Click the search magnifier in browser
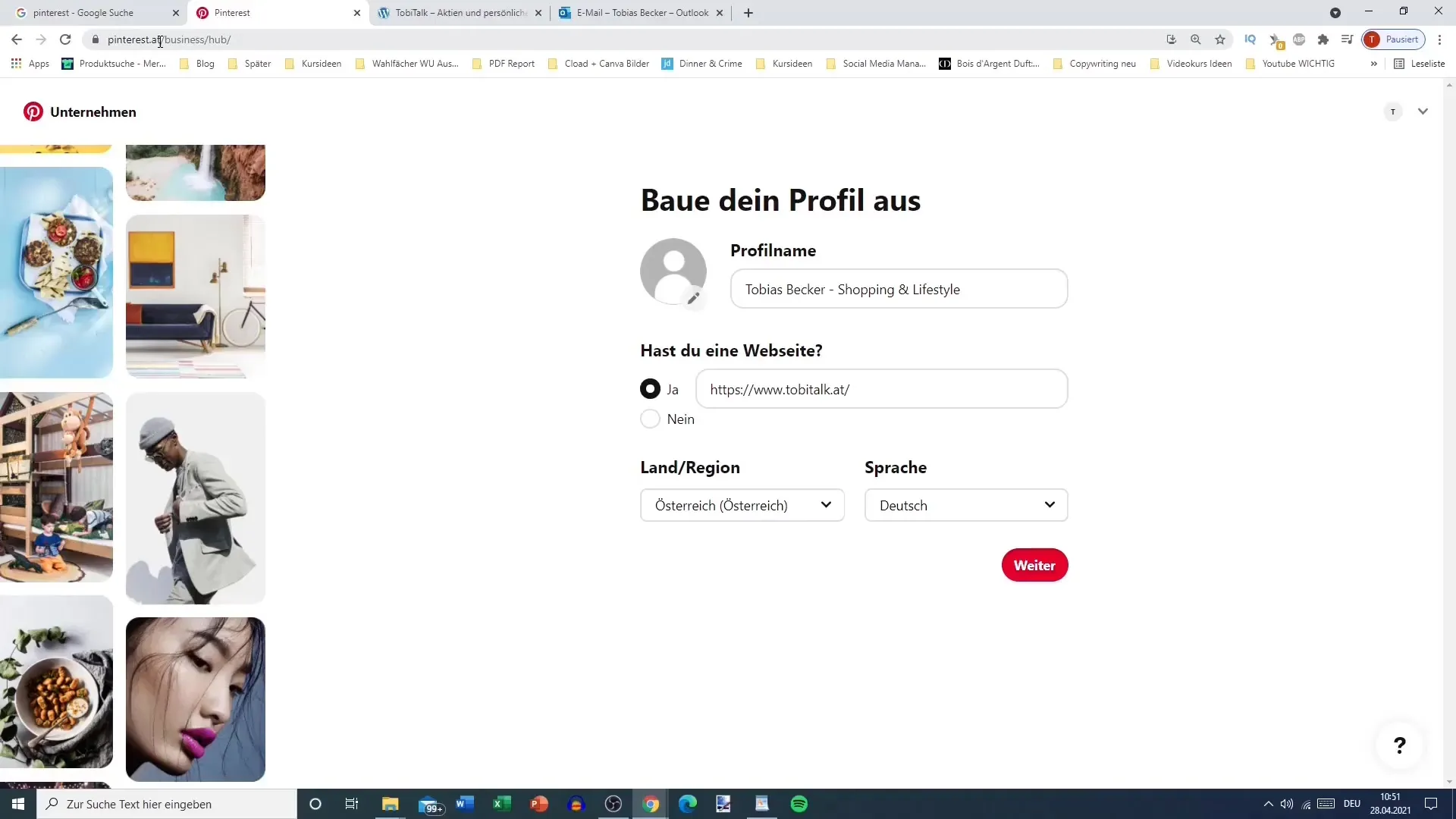 click(x=1196, y=39)
